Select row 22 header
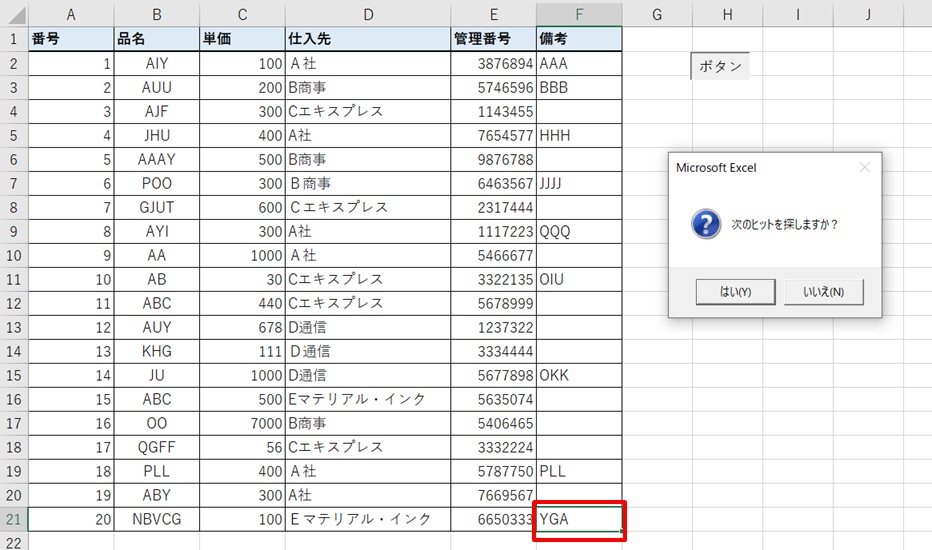Viewport: 932px width, 550px height. click(x=14, y=542)
